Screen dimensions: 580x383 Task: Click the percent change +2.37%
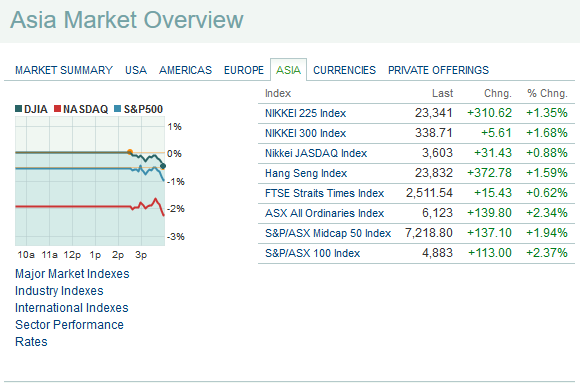547,253
